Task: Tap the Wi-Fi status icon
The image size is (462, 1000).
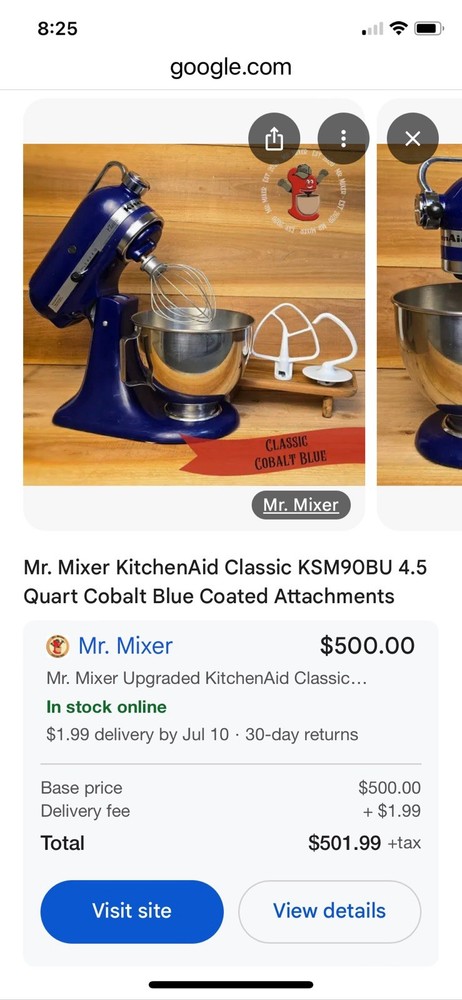Action: coord(399,28)
